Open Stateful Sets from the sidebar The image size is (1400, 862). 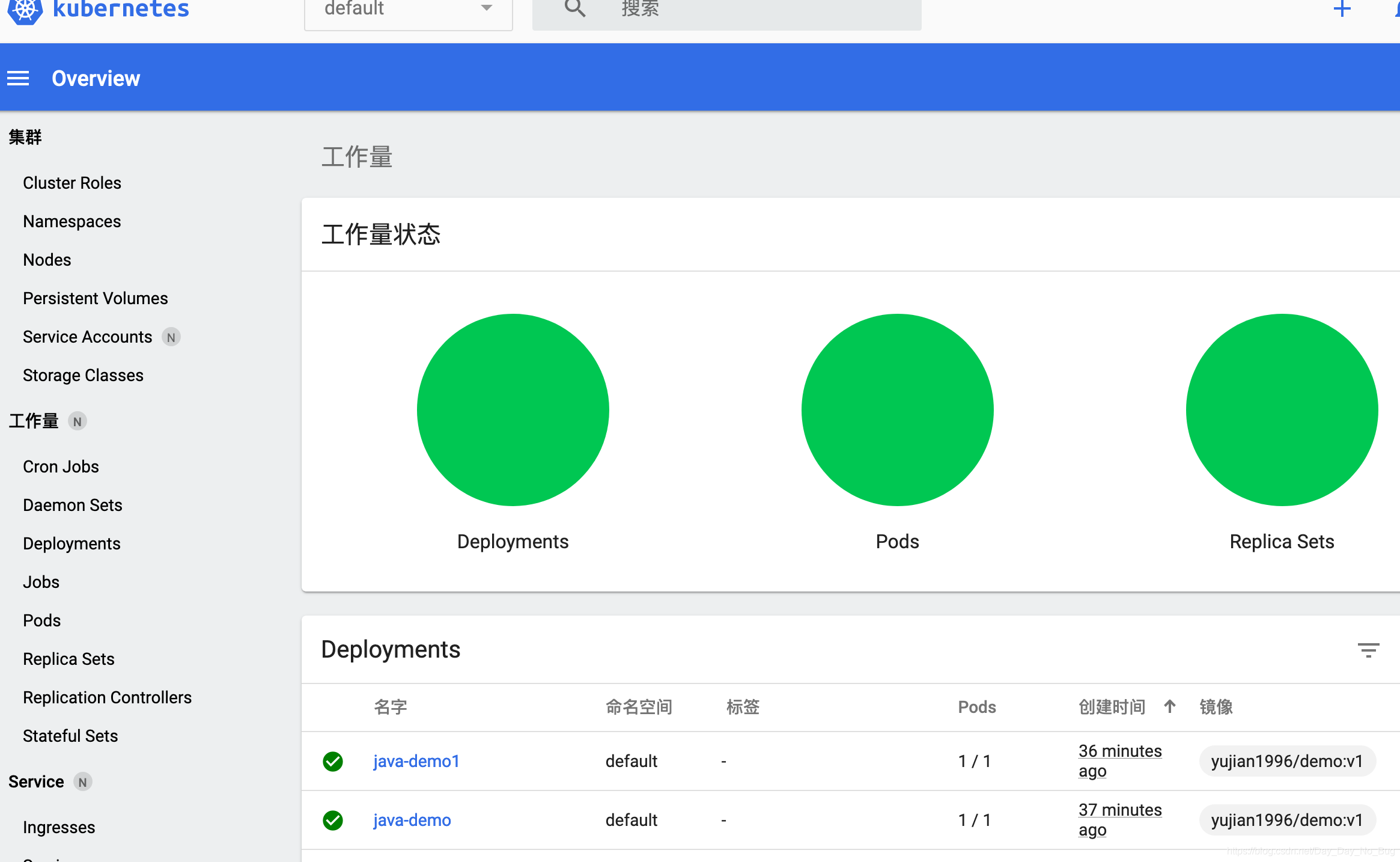point(70,736)
